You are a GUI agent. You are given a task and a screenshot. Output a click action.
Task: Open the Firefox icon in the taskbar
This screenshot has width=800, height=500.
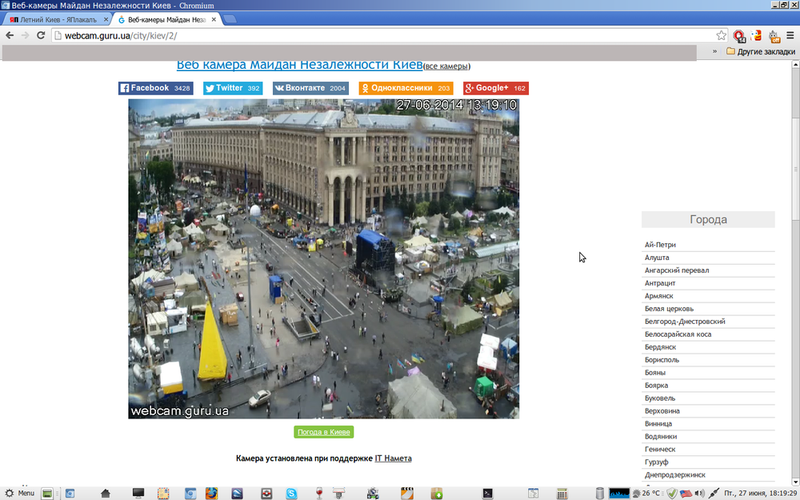211,493
